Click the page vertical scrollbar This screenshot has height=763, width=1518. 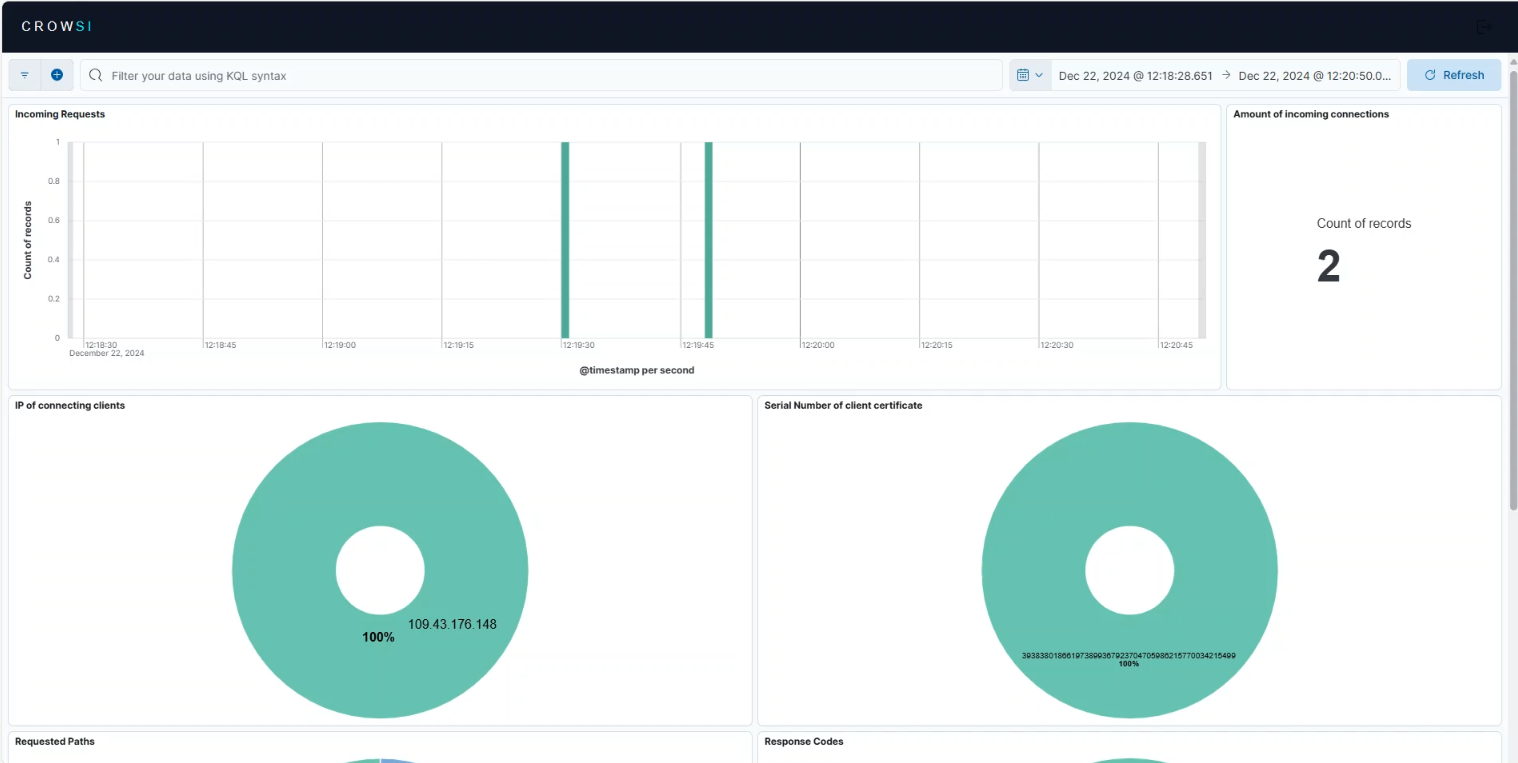pos(1512,290)
